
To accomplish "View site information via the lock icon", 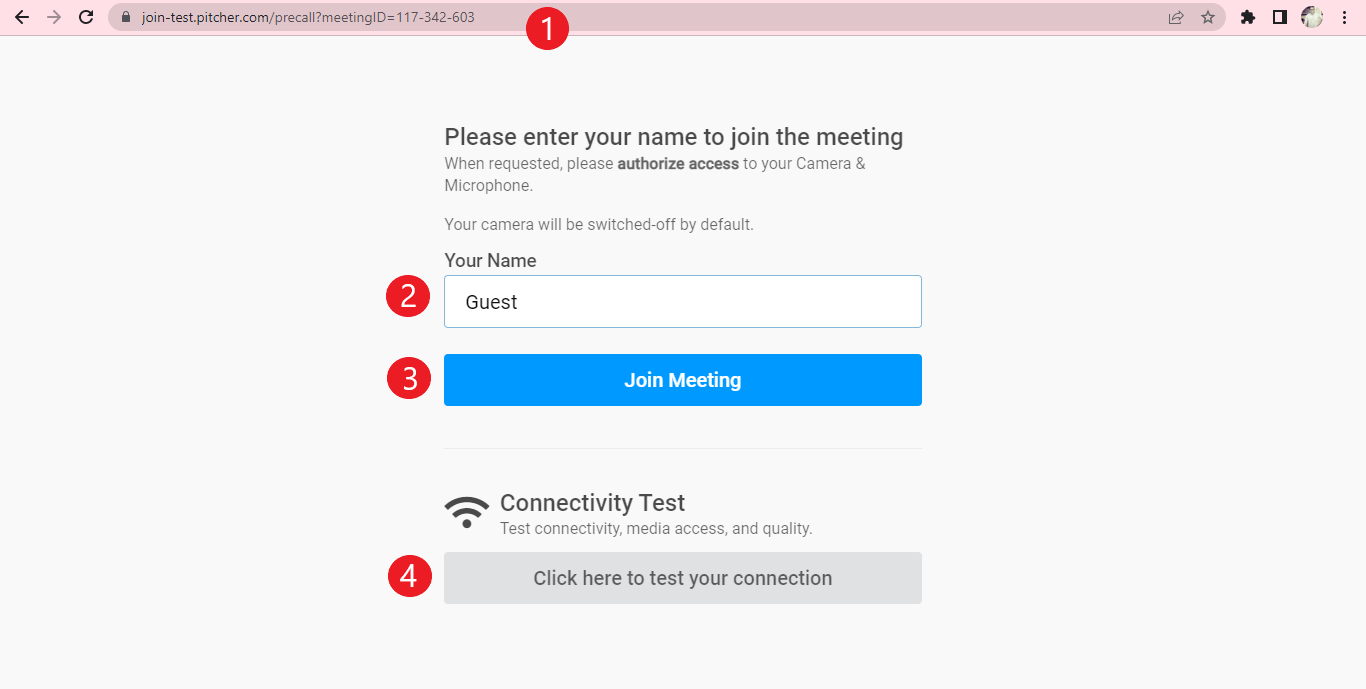I will [126, 17].
